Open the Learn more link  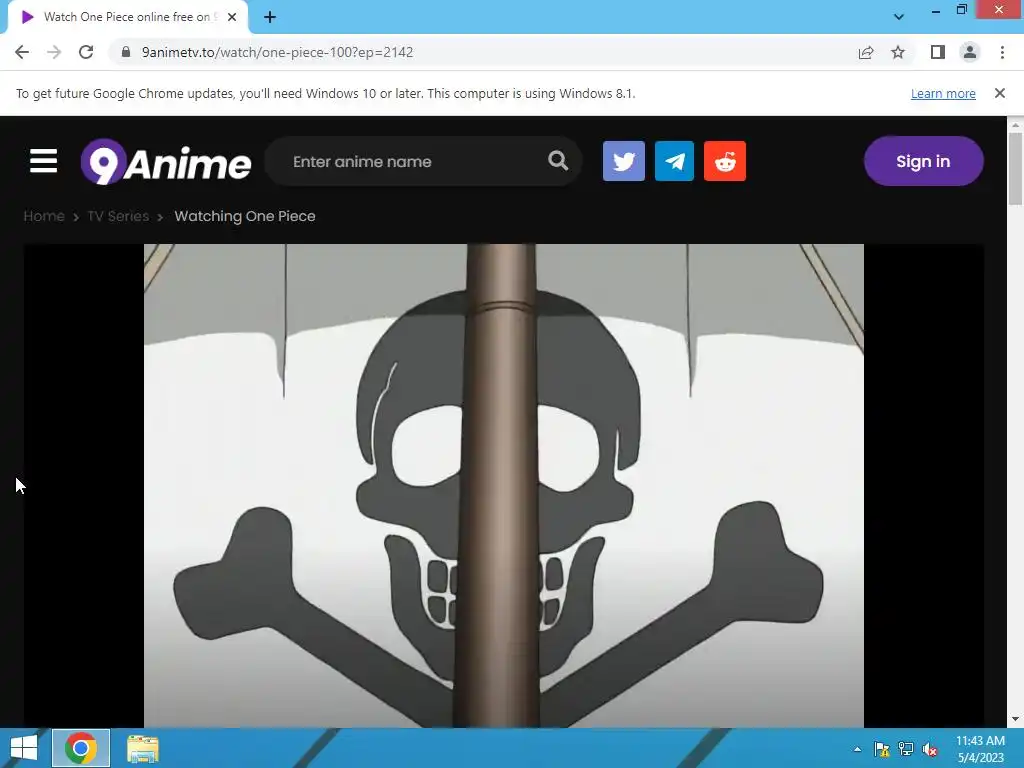point(943,93)
